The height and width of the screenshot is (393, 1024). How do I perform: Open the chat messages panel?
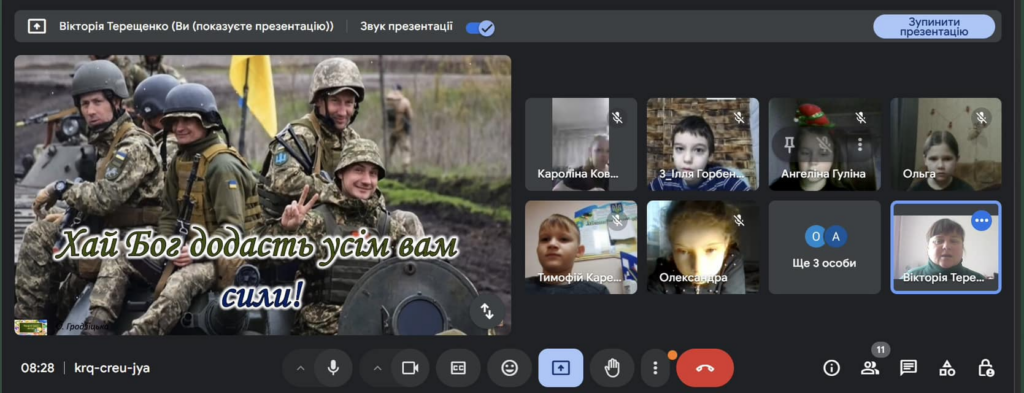908,368
